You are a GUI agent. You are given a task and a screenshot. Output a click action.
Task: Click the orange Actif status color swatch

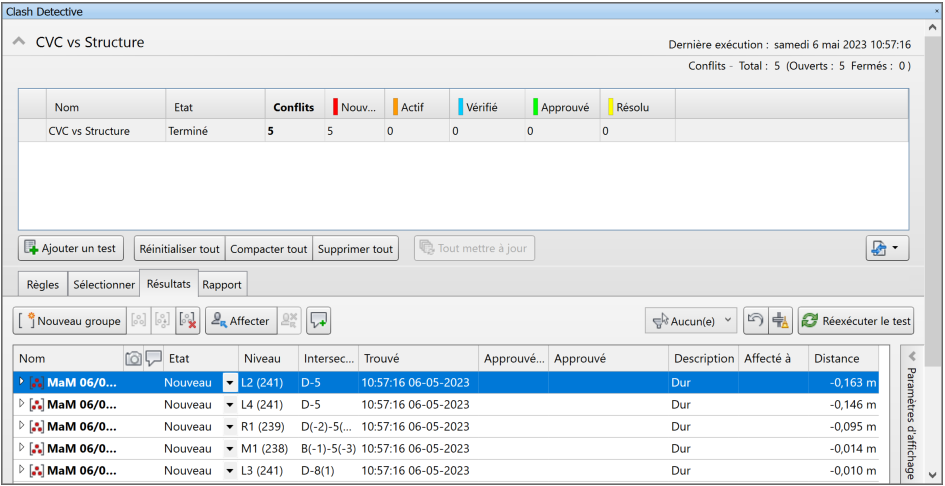point(395,107)
